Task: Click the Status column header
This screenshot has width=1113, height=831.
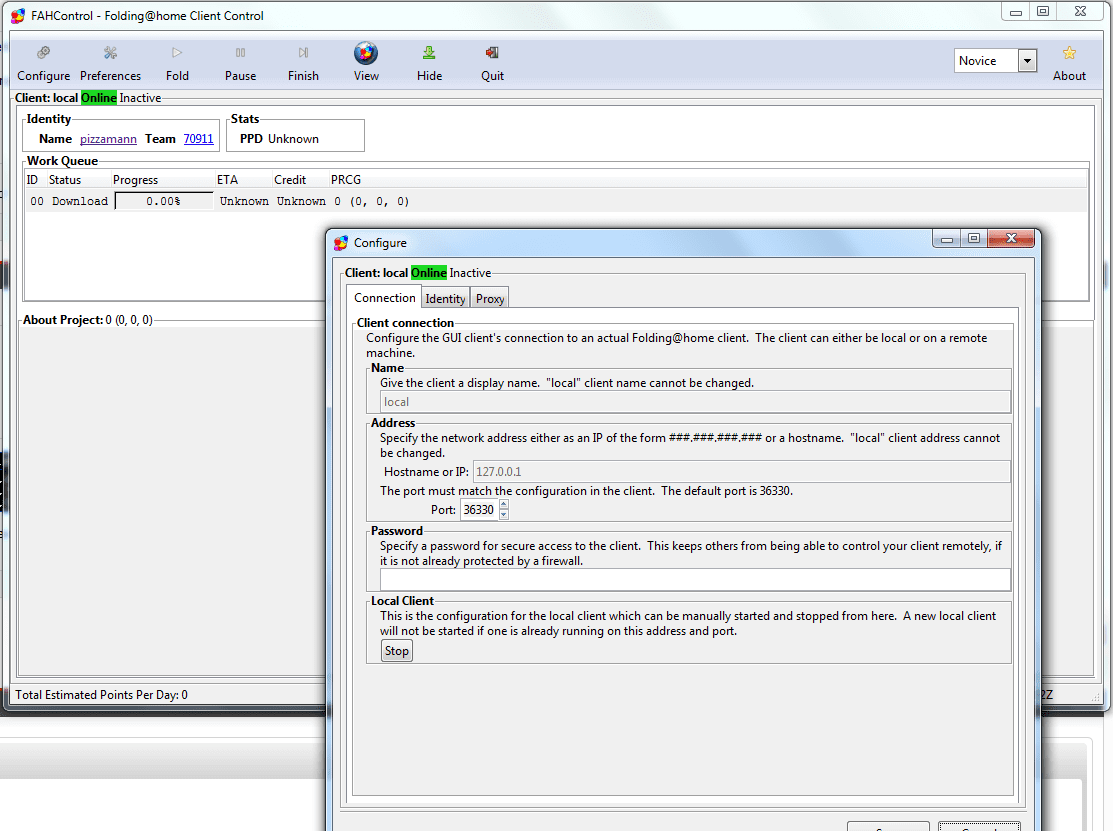Action: point(65,180)
